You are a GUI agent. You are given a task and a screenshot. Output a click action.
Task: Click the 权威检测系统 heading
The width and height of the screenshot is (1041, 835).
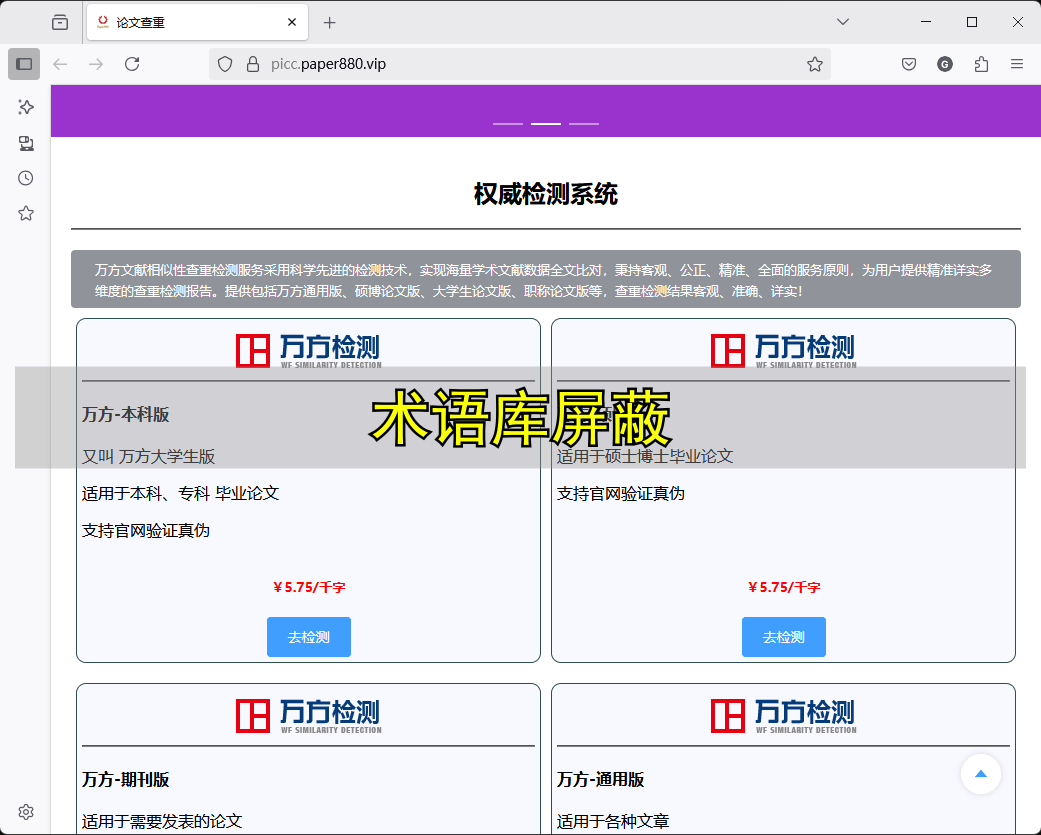[546, 194]
